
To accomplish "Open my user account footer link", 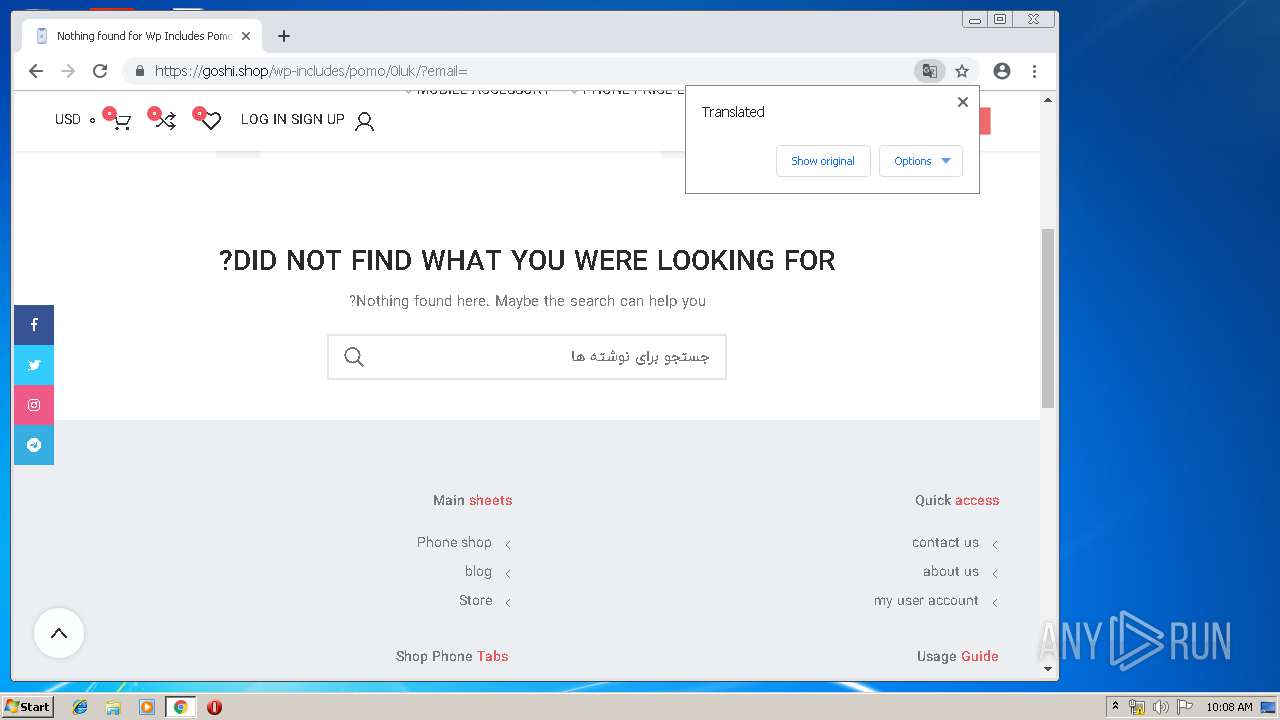I will [x=926, y=600].
